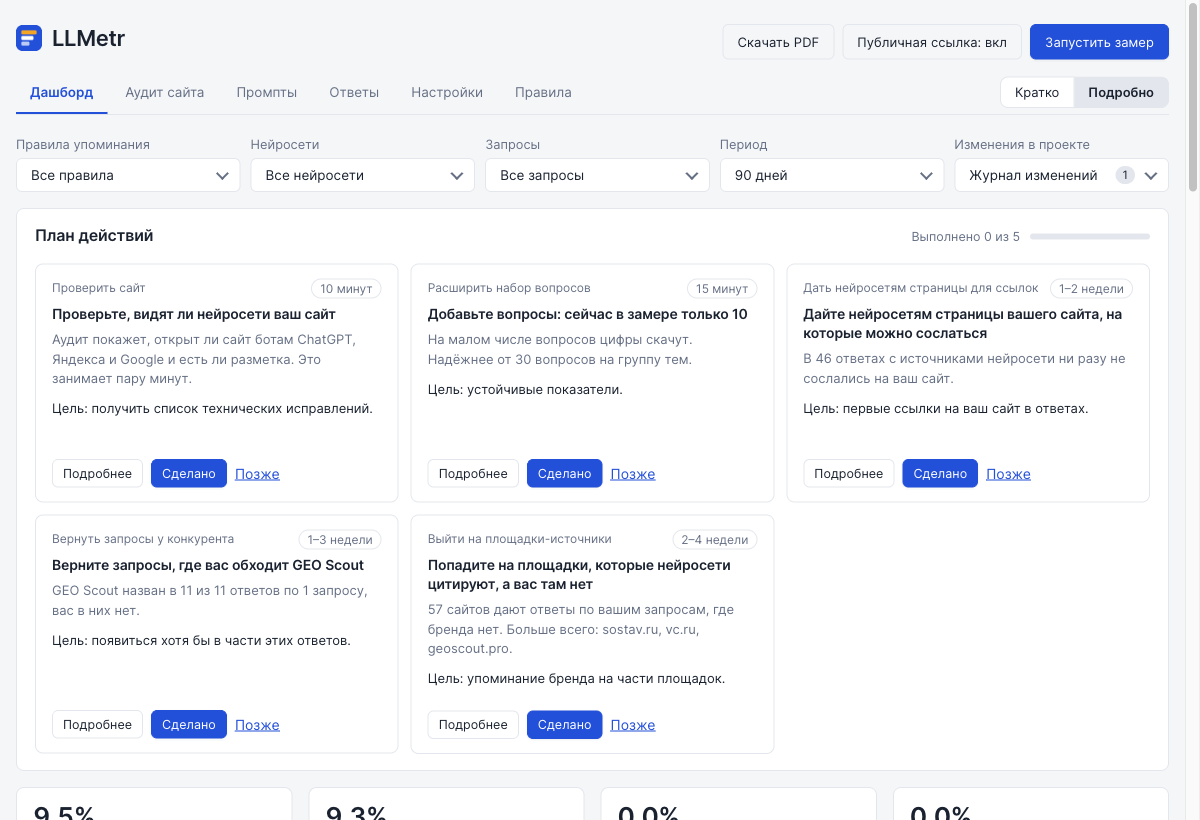
Task: Click the 10 минут time badge
Action: (x=346, y=289)
